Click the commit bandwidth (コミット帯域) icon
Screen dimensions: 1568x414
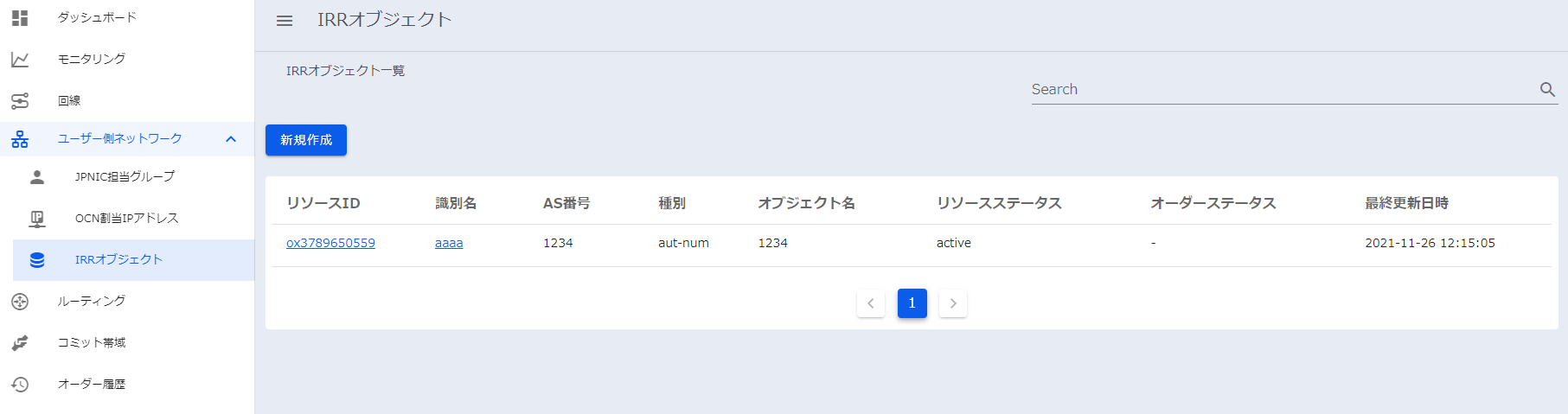(x=20, y=343)
